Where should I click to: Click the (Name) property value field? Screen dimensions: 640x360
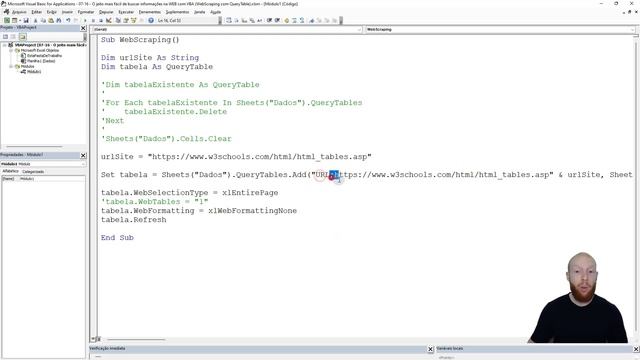tap(52, 179)
